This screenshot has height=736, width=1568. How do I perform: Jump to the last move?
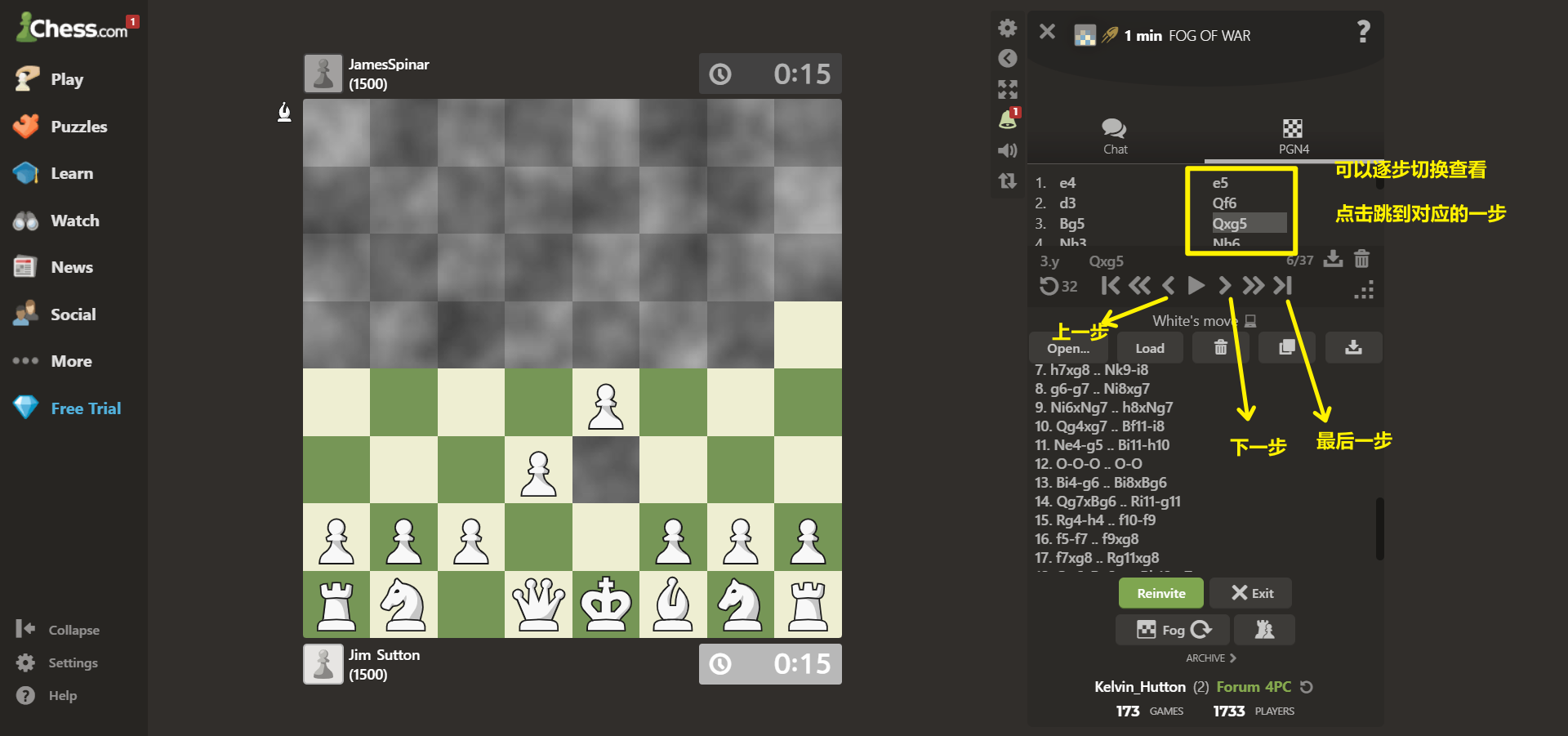pos(1282,285)
